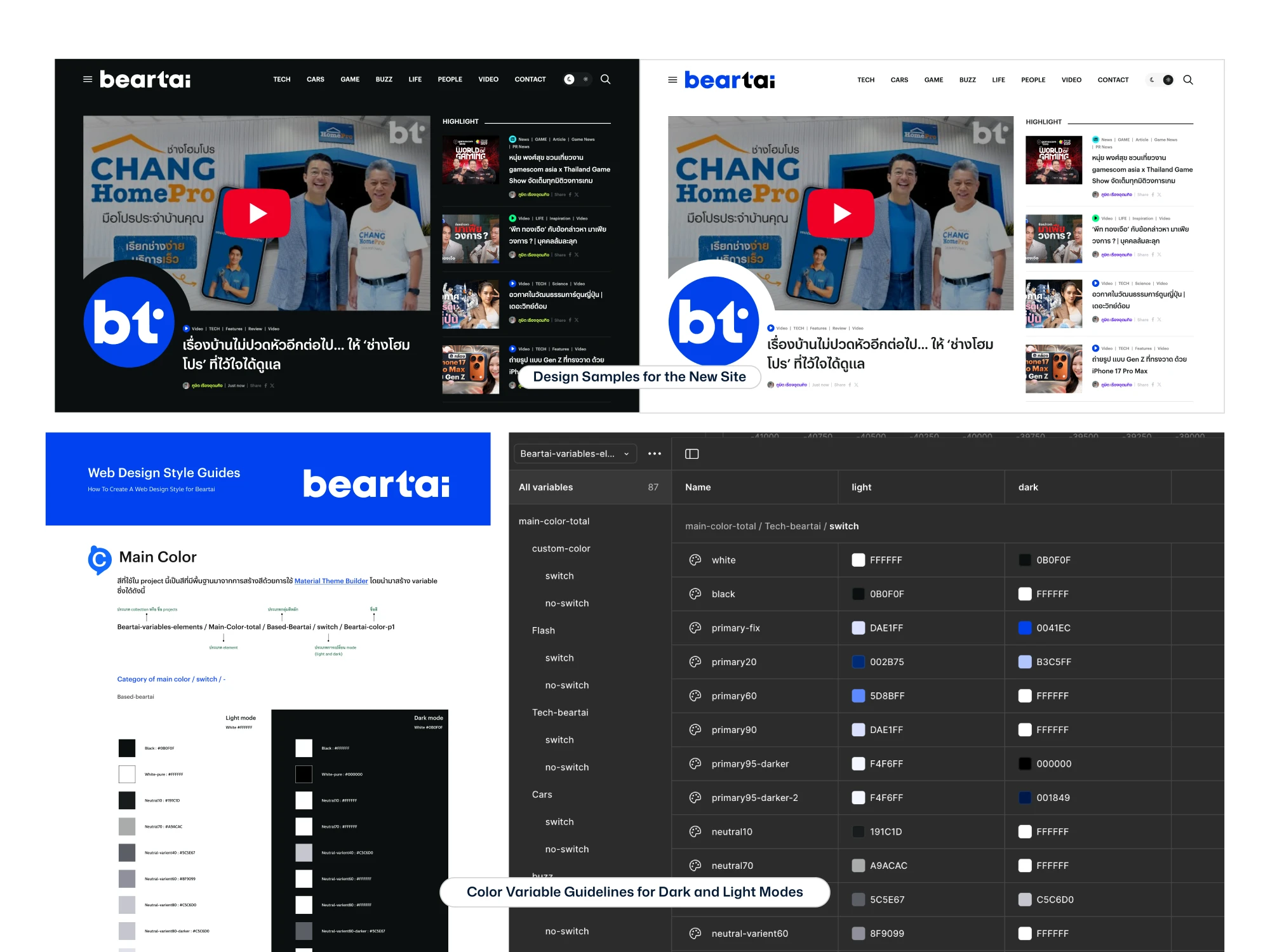Select main-color-total group in sidebar
1270x952 pixels.
[554, 521]
